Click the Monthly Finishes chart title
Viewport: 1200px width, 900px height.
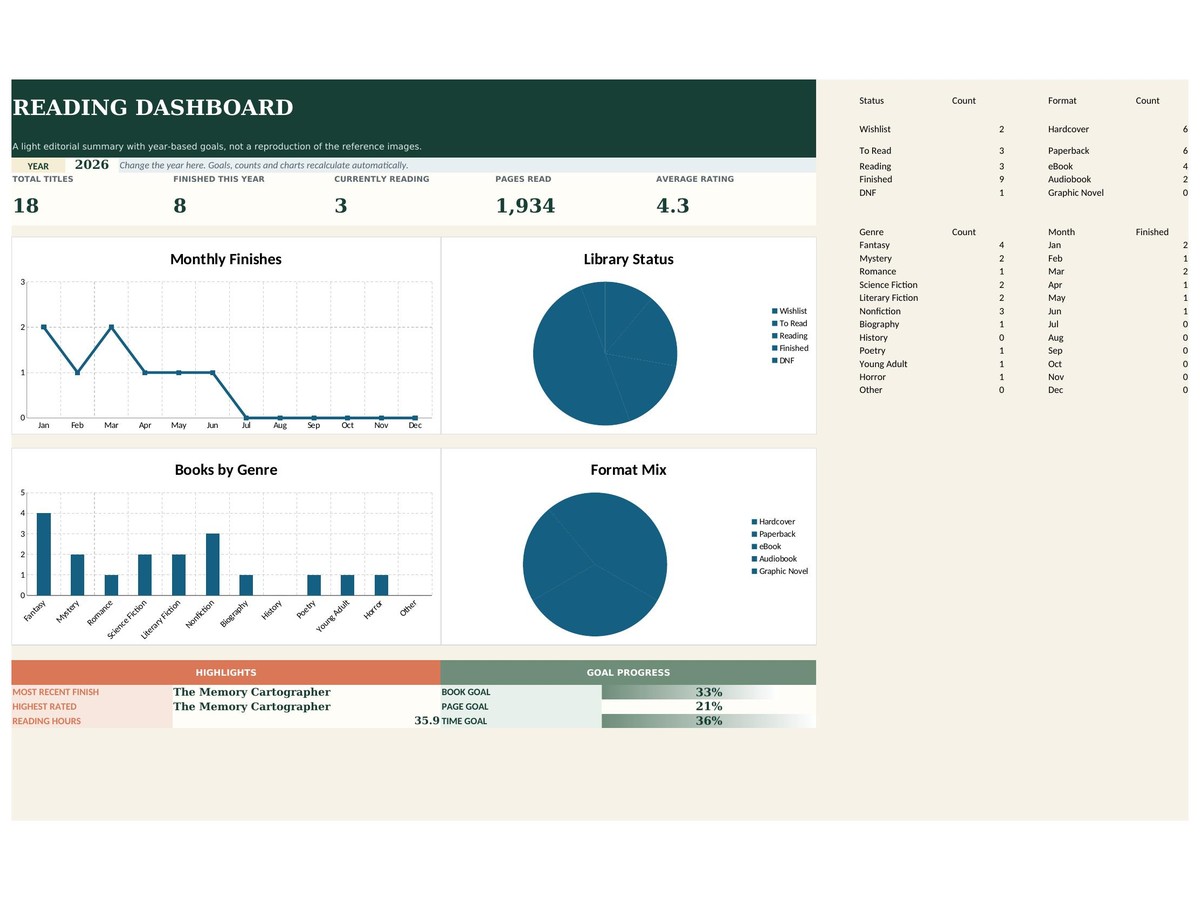(x=226, y=259)
